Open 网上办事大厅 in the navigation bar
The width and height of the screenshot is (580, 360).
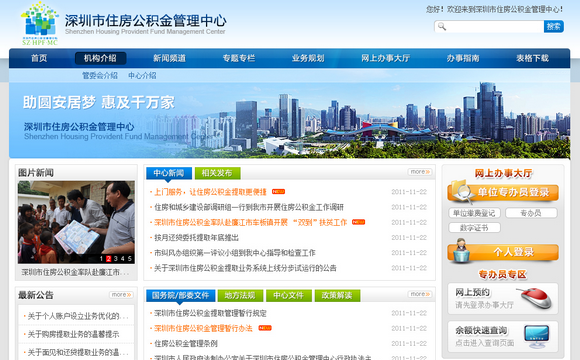coord(385,58)
